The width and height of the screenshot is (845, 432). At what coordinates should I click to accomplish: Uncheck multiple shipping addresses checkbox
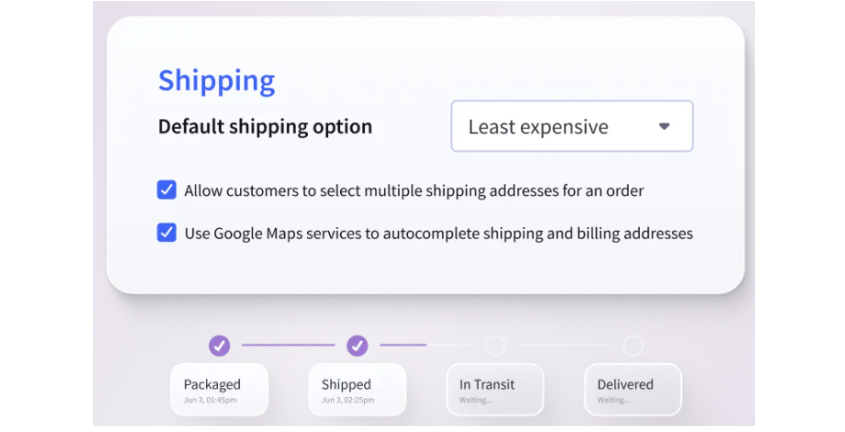(x=167, y=190)
